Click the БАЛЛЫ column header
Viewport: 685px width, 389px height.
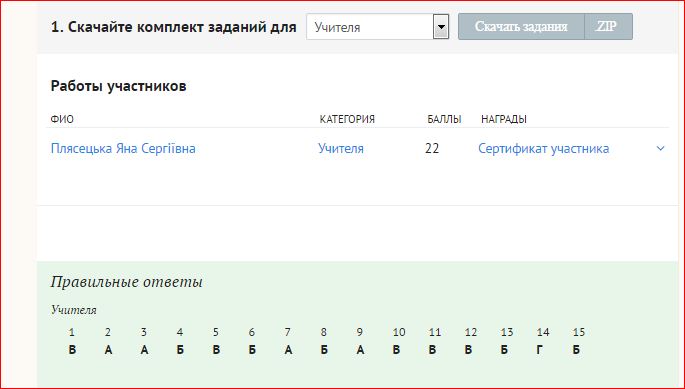pyautogui.click(x=444, y=119)
